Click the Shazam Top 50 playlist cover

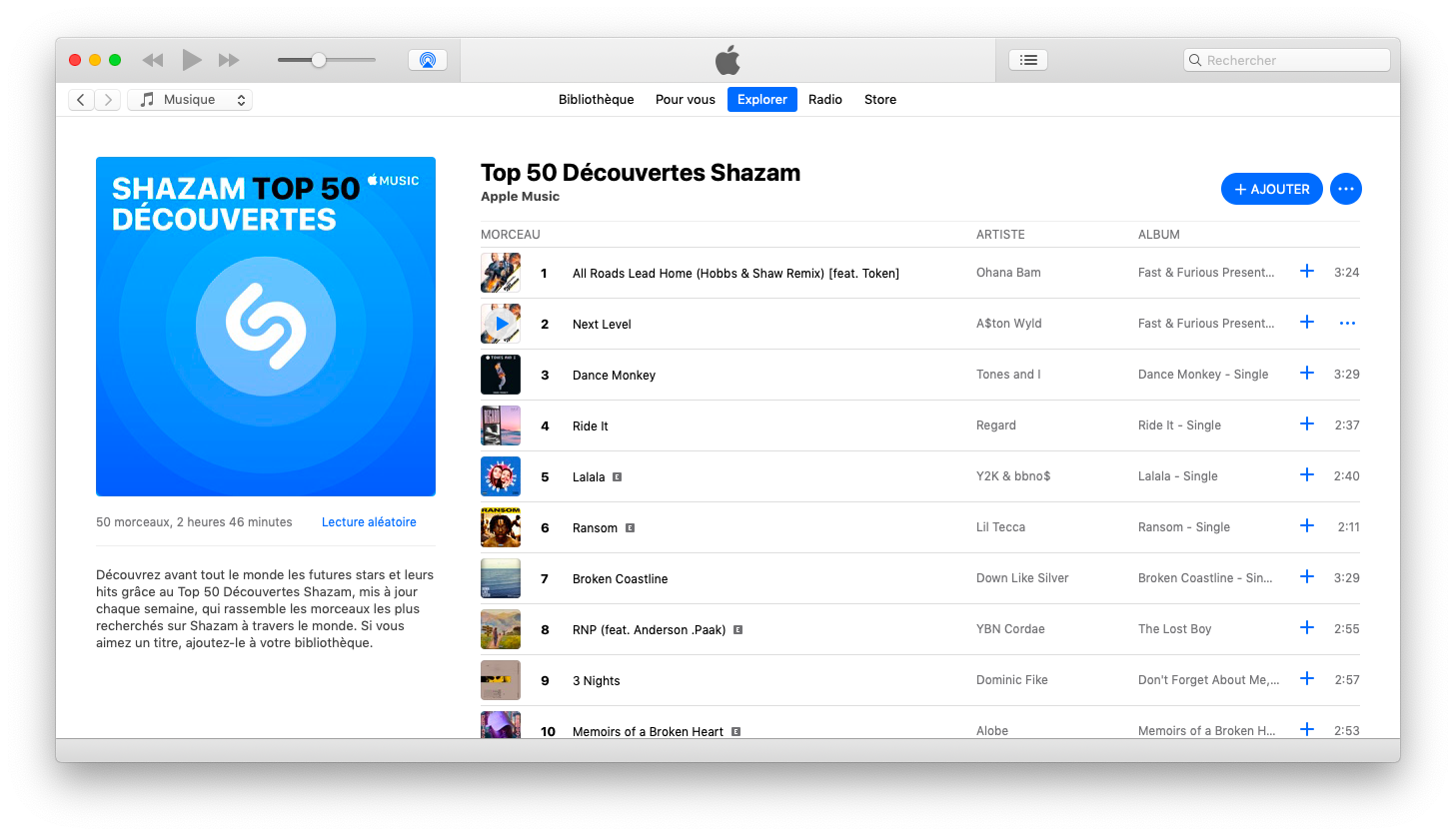tap(266, 327)
